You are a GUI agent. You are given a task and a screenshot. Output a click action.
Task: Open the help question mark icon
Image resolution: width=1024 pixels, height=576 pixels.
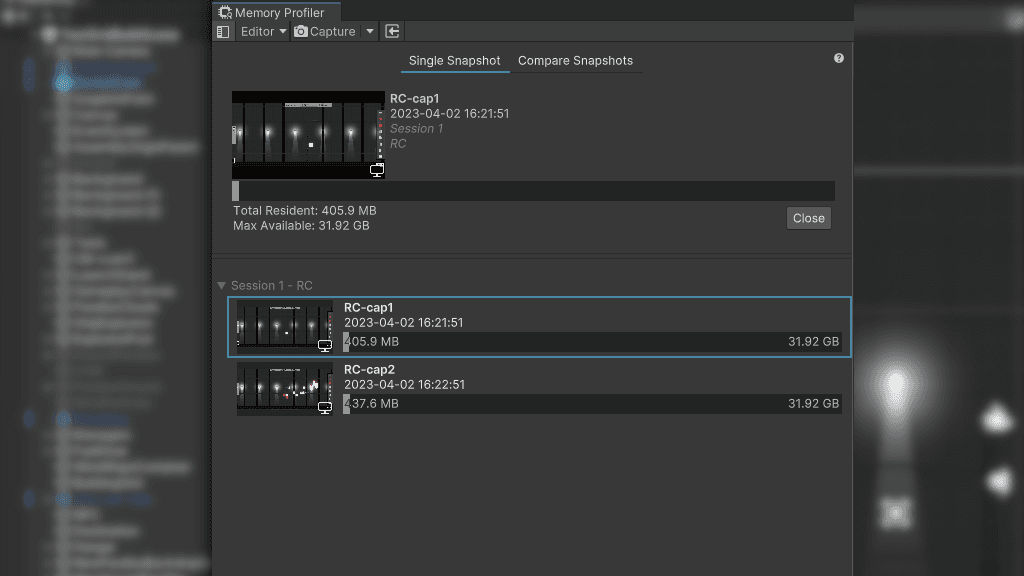coord(838,58)
